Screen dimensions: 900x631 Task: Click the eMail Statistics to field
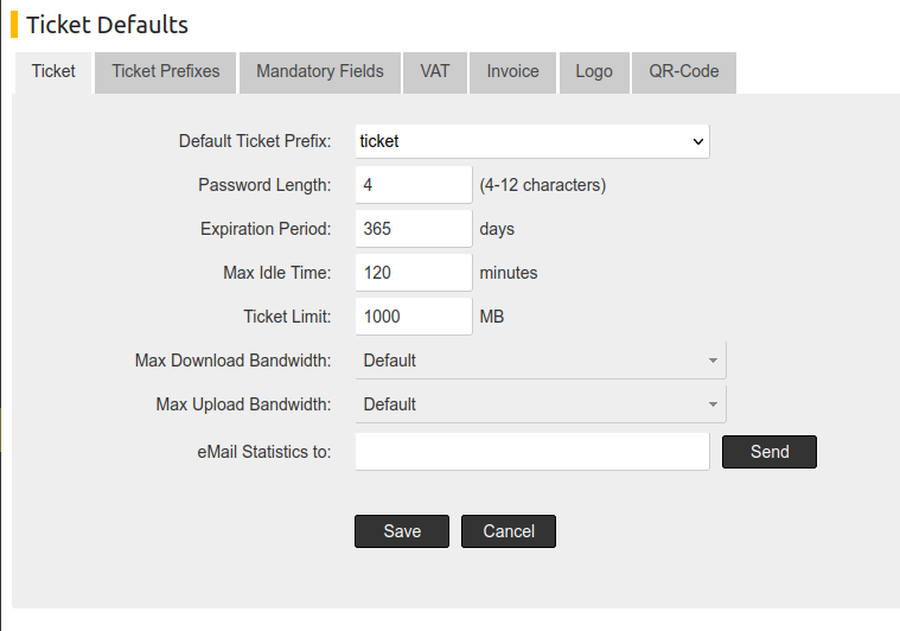click(x=531, y=451)
